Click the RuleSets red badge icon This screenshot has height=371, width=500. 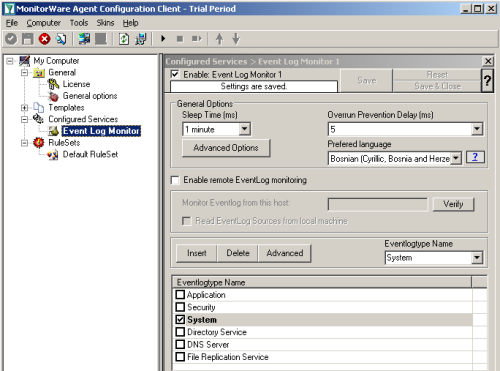tap(39, 143)
